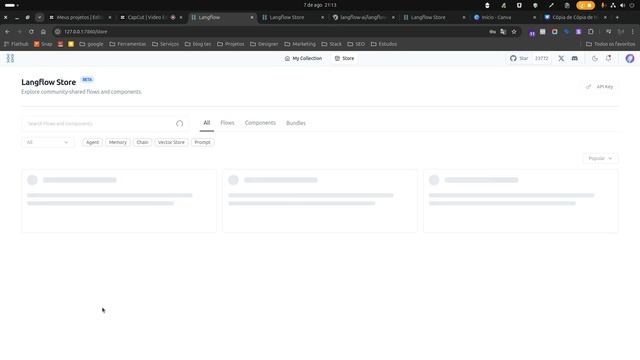Open the Flathub bookmark

[x=16, y=44]
